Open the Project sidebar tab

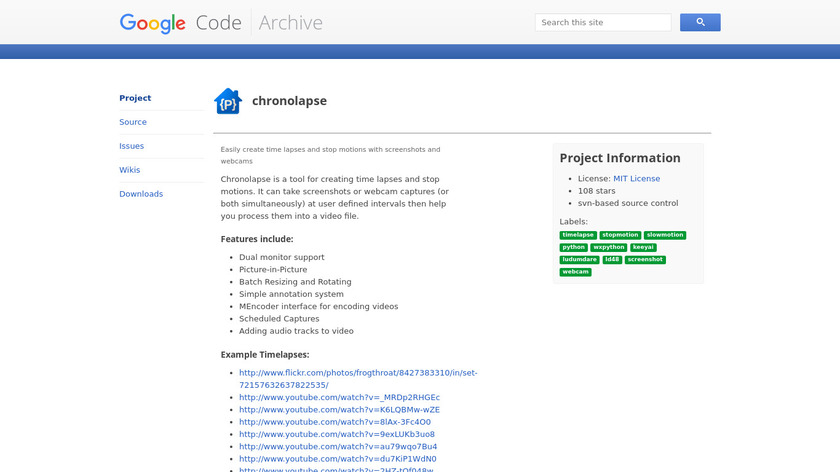click(x=135, y=98)
